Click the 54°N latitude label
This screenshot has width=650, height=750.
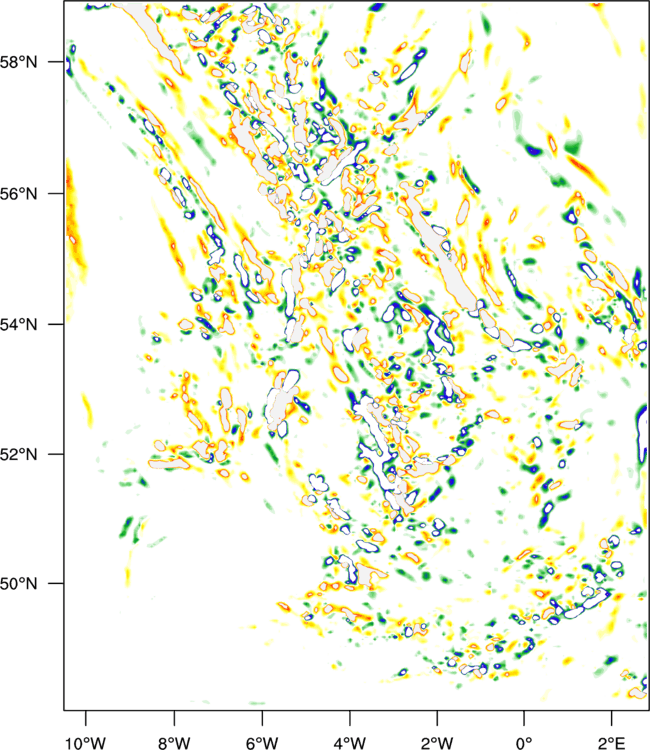(x=18, y=324)
